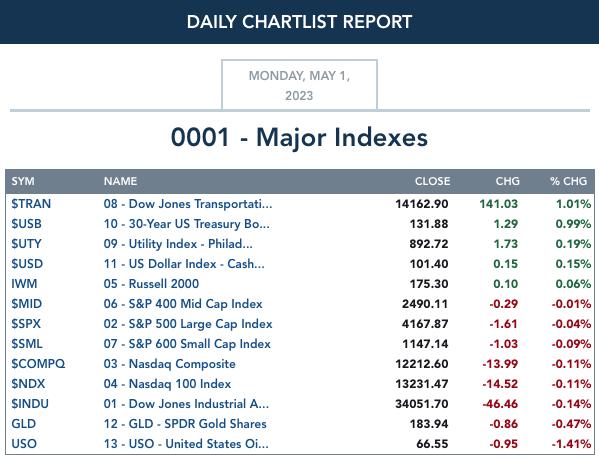Sort by the SYM column header
Image resolution: width=599 pixels, height=459 pixels.
coord(23,181)
